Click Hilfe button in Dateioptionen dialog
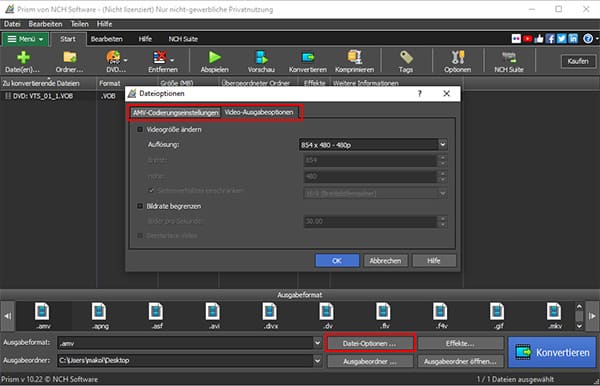The height and width of the screenshot is (386, 600). click(x=434, y=261)
